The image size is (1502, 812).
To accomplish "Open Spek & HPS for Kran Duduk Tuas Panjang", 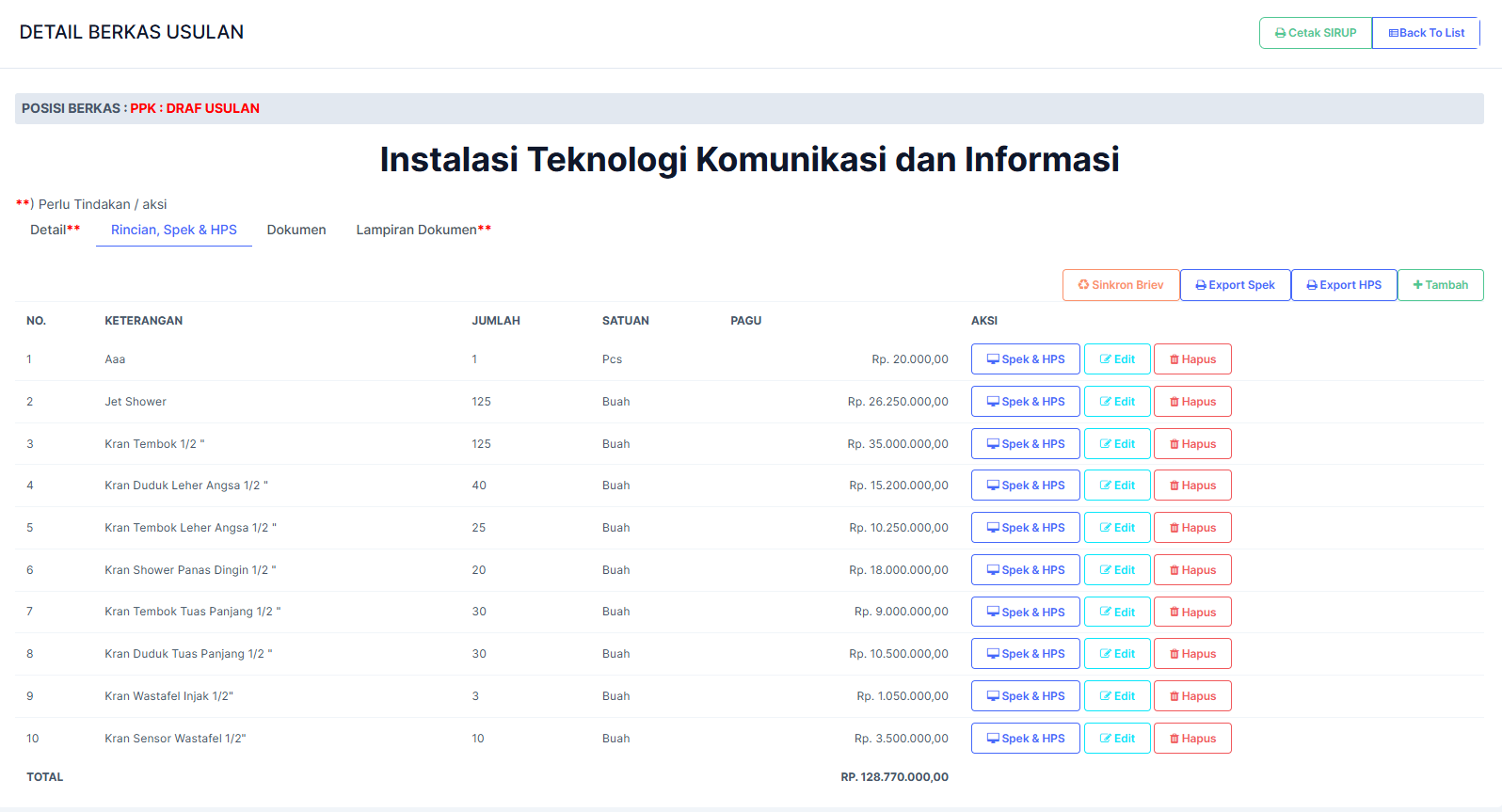I will coord(1025,654).
